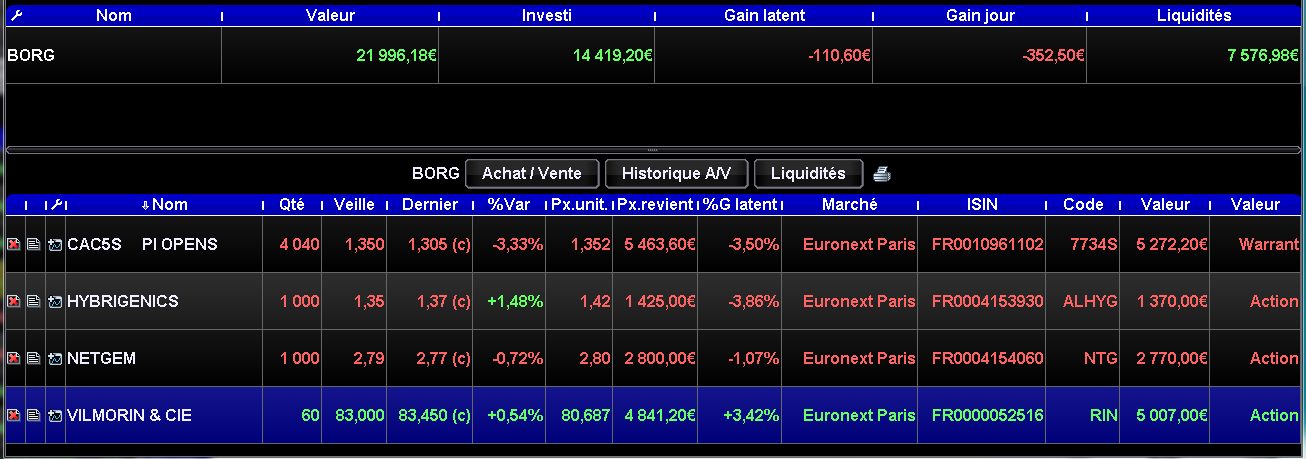Open the chart icon for CAC5S PI OPENS

pos(55,245)
